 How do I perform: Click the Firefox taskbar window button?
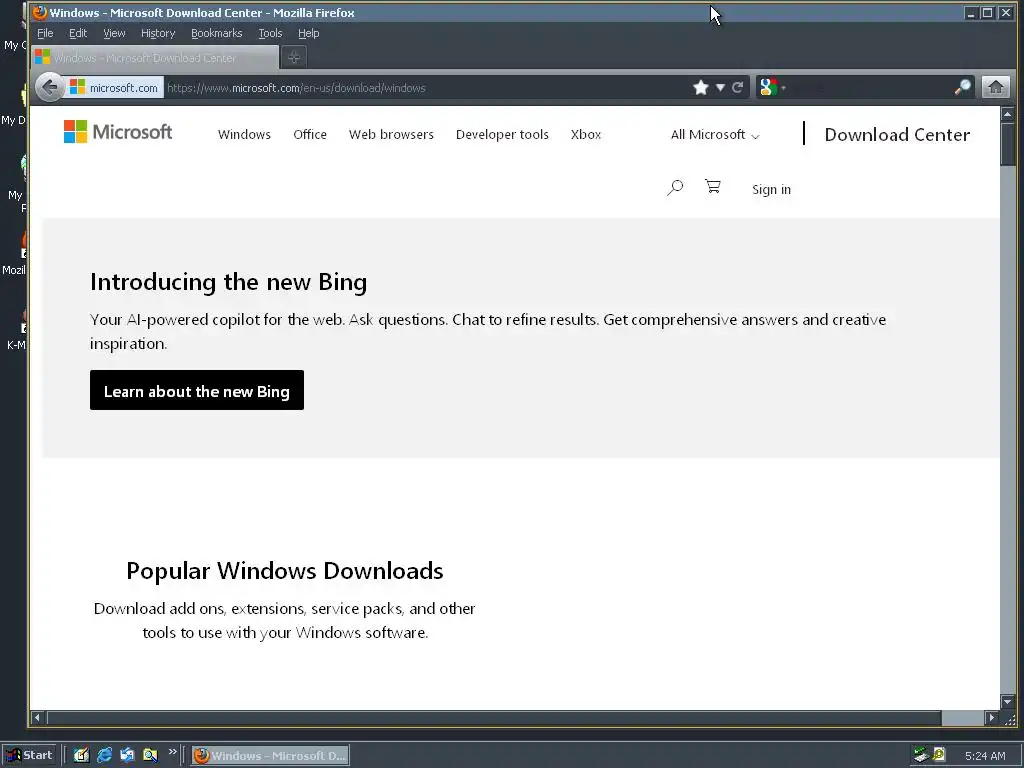click(270, 756)
